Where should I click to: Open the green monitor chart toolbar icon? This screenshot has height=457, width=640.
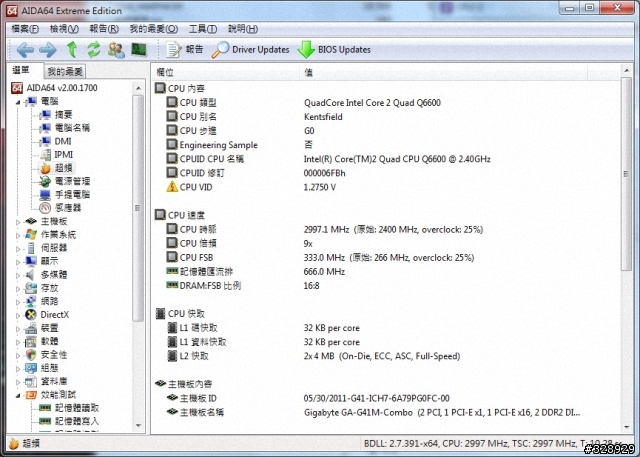click(139, 50)
